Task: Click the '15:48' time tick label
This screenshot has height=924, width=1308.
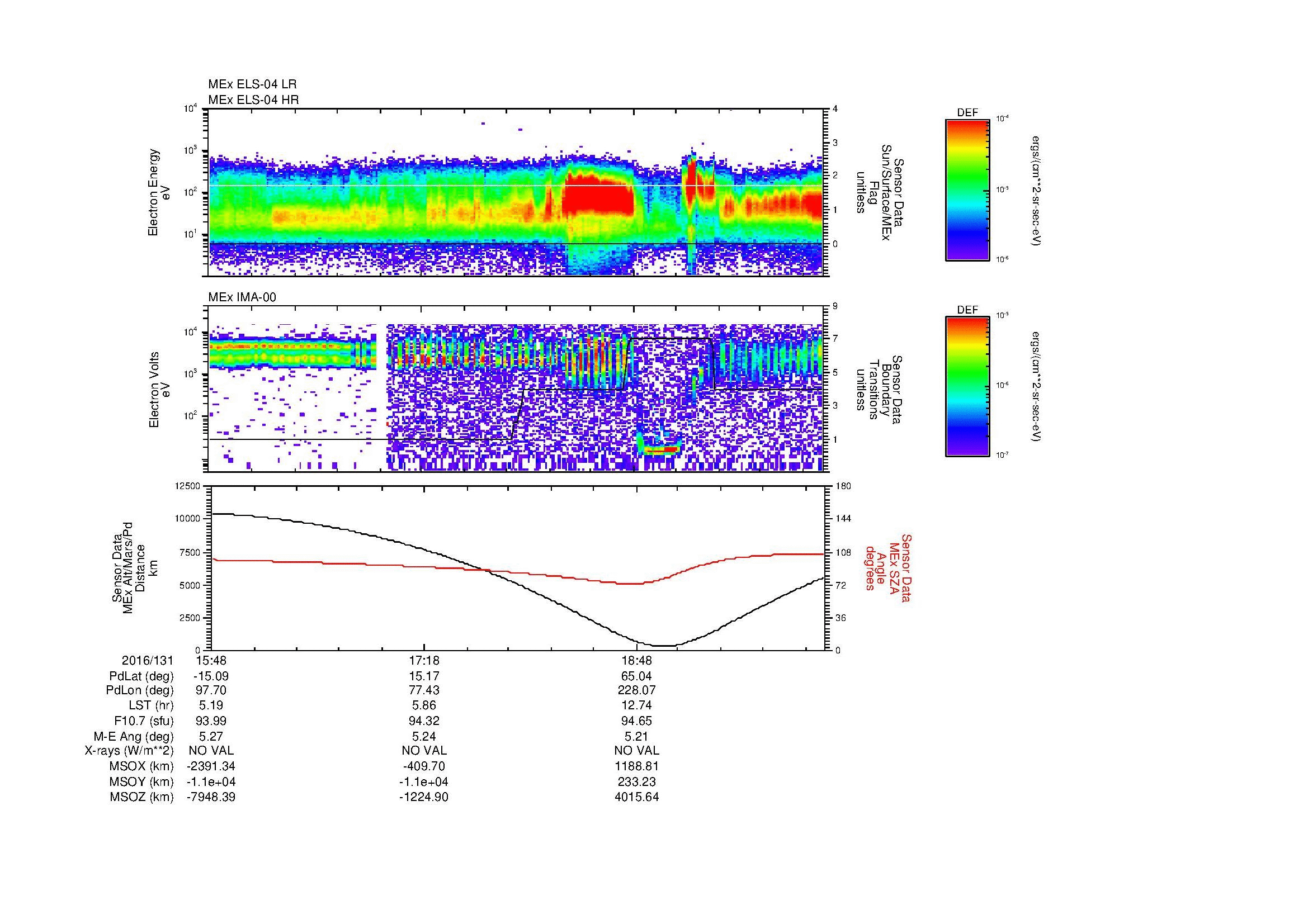Action: [211, 661]
